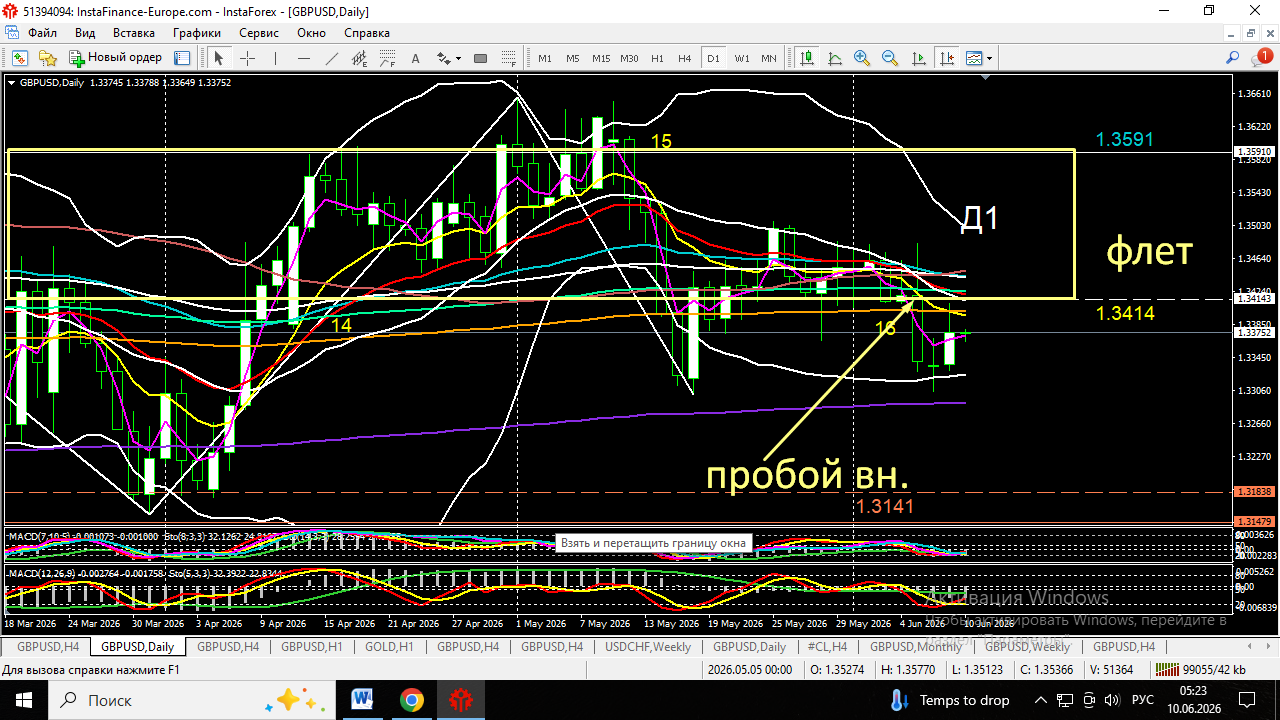Switch to the GOLD,H1 chart tab
1280x720 pixels.
pyautogui.click(x=389, y=647)
